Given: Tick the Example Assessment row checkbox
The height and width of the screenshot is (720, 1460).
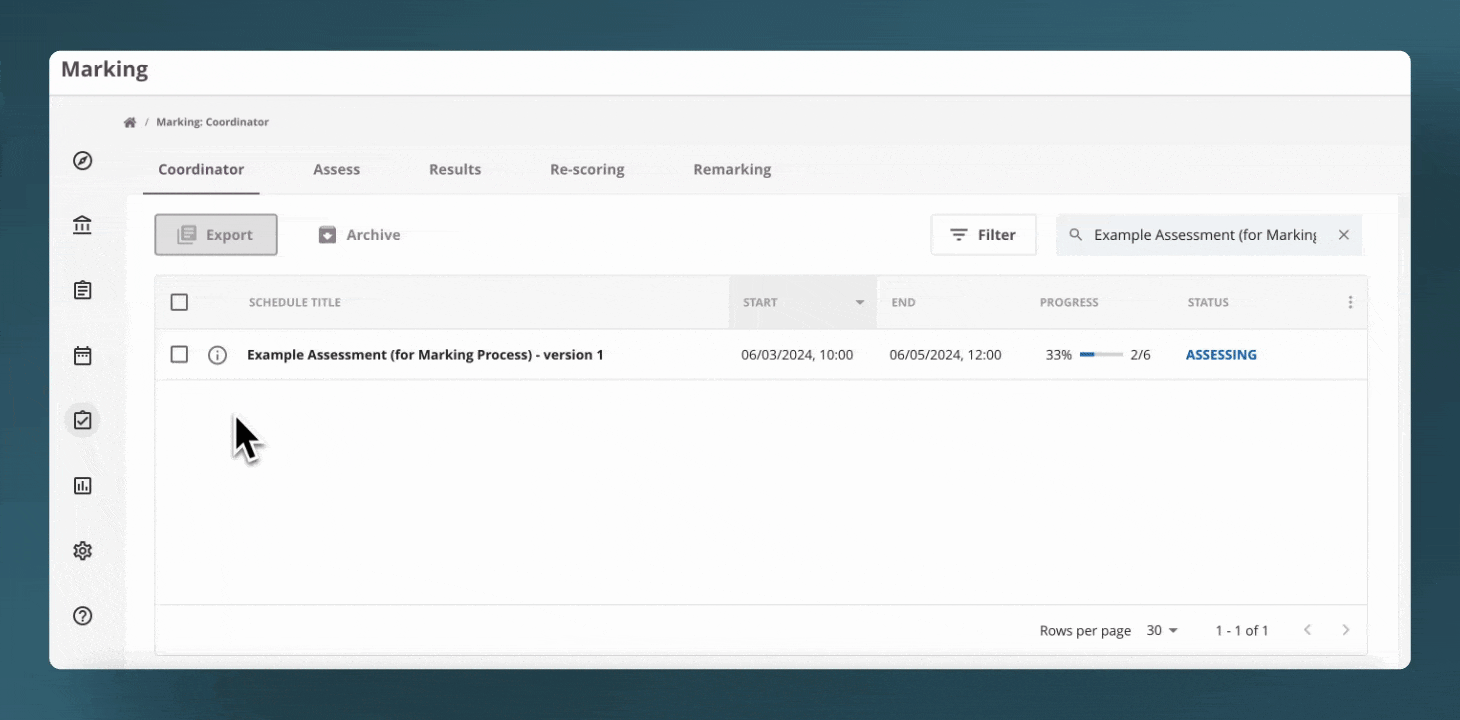Looking at the screenshot, I should point(179,354).
